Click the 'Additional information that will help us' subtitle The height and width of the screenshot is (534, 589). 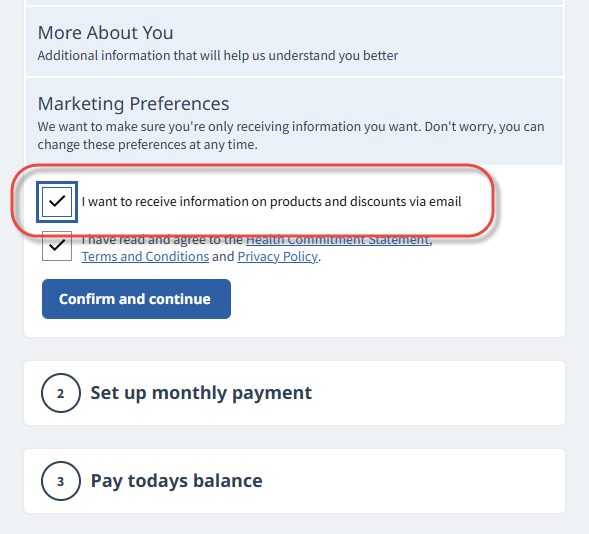point(218,56)
